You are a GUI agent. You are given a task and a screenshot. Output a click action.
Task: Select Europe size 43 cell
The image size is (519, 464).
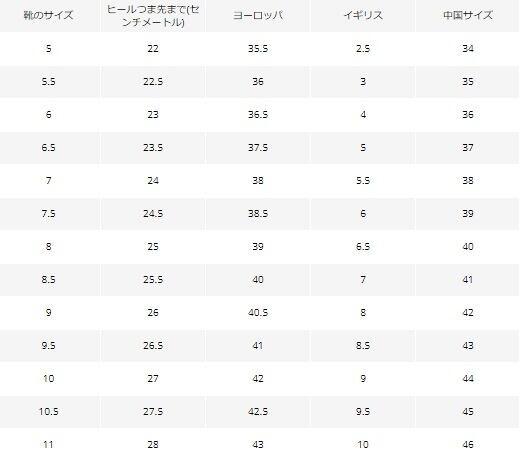(x=258, y=445)
